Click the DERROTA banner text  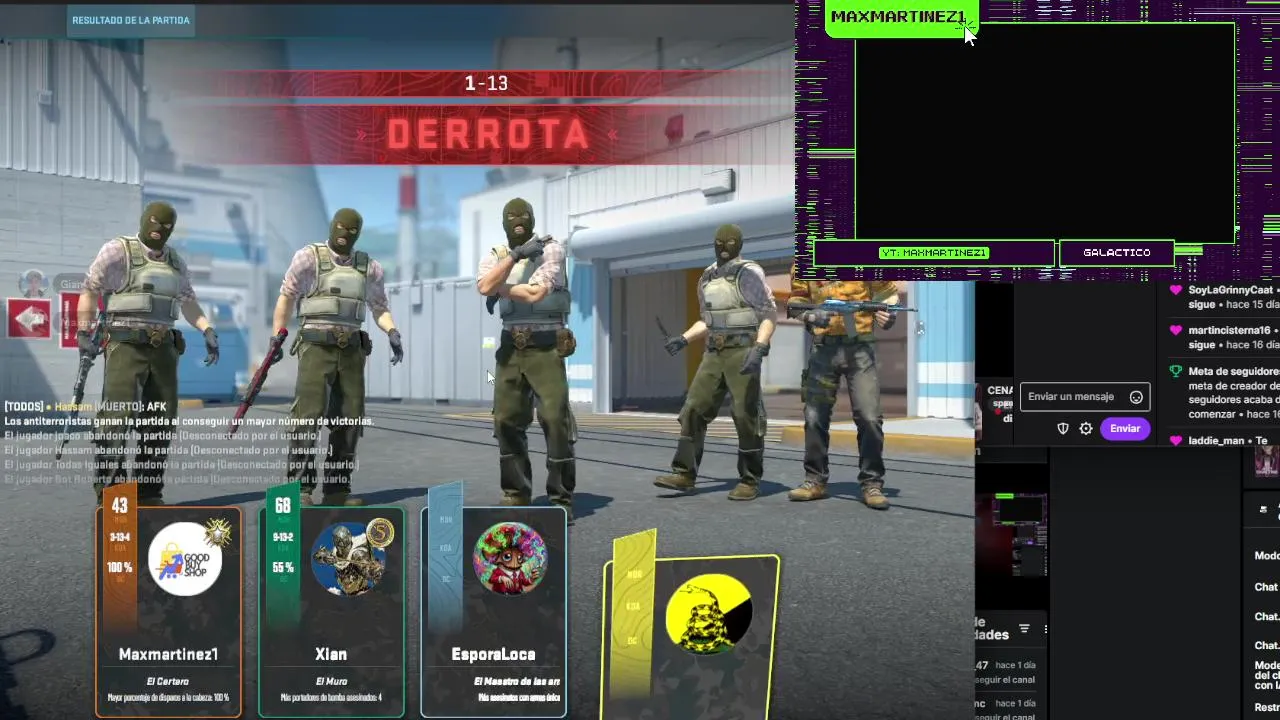pyautogui.click(x=488, y=134)
